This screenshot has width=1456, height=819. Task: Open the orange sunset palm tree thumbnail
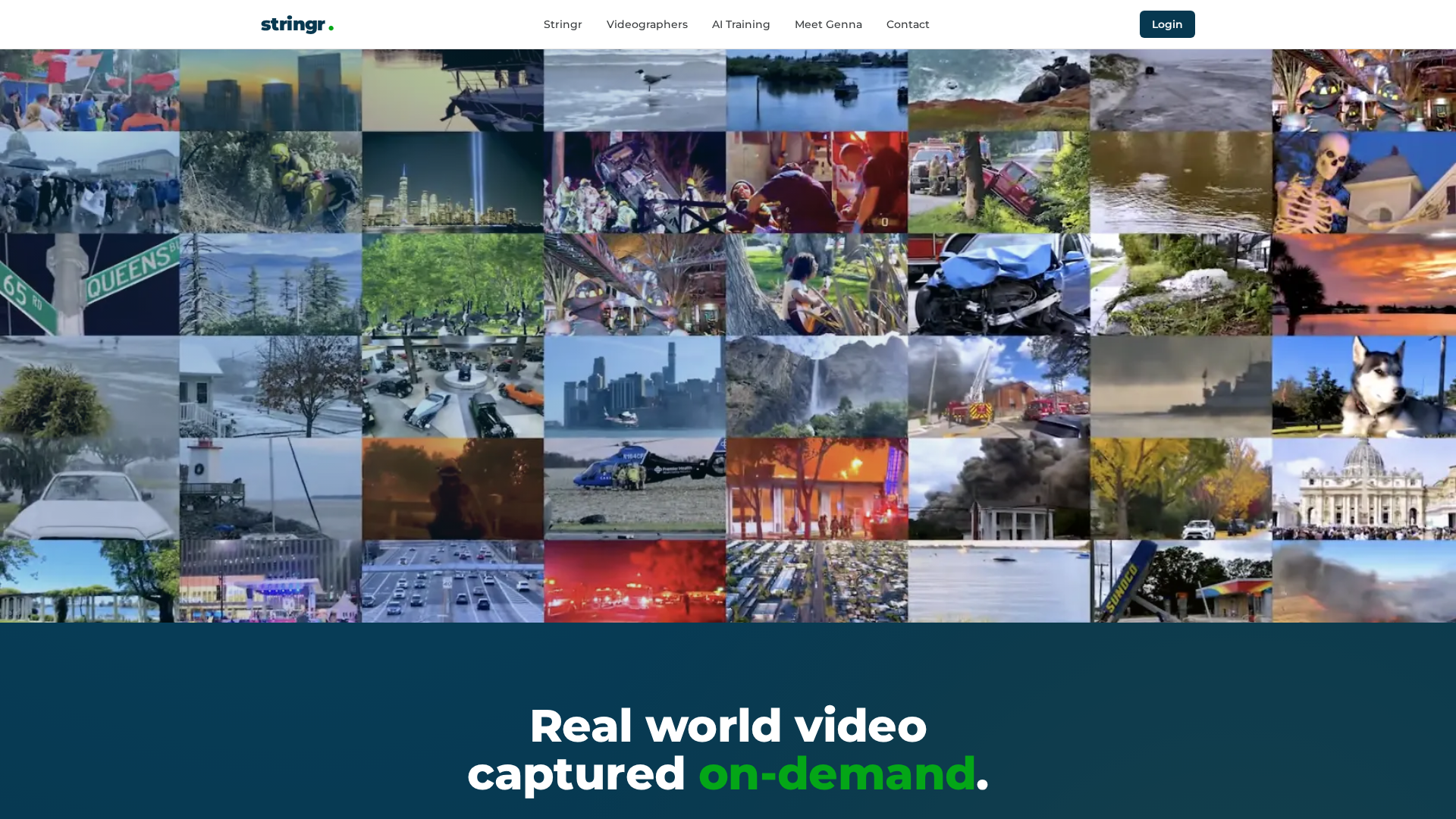tap(1363, 284)
